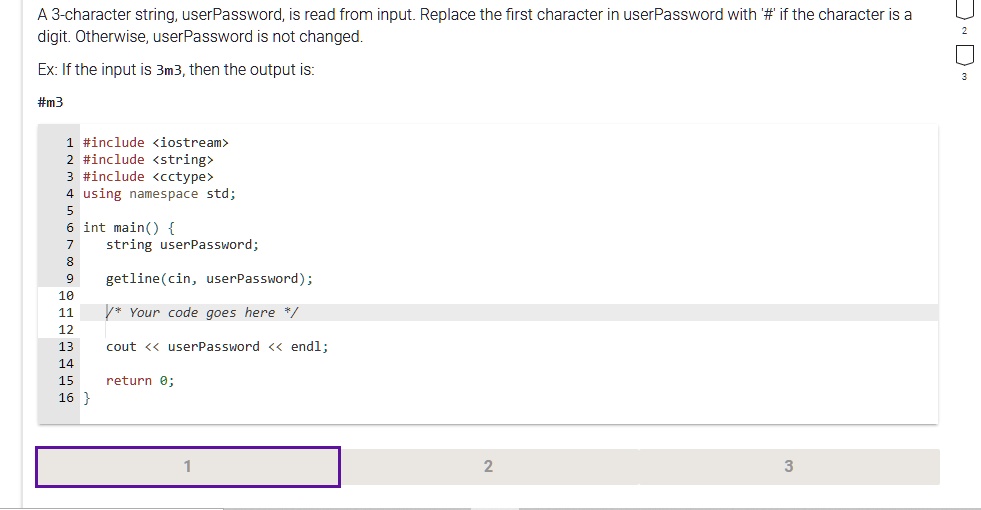Click line number 11 in the gutter
The image size is (981, 510).
coord(66,313)
